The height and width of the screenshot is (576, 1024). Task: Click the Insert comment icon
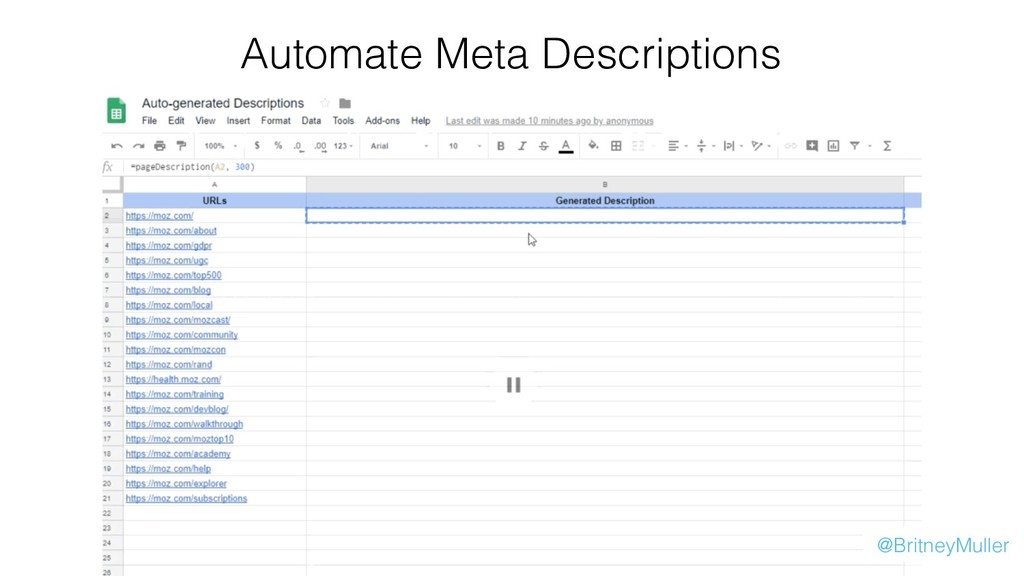pyautogui.click(x=812, y=146)
